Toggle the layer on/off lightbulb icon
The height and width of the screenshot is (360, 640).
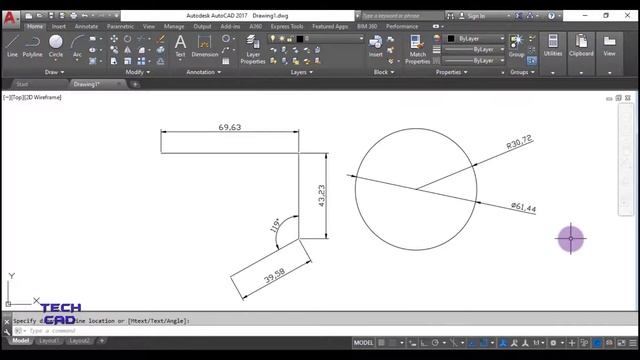click(273, 38)
